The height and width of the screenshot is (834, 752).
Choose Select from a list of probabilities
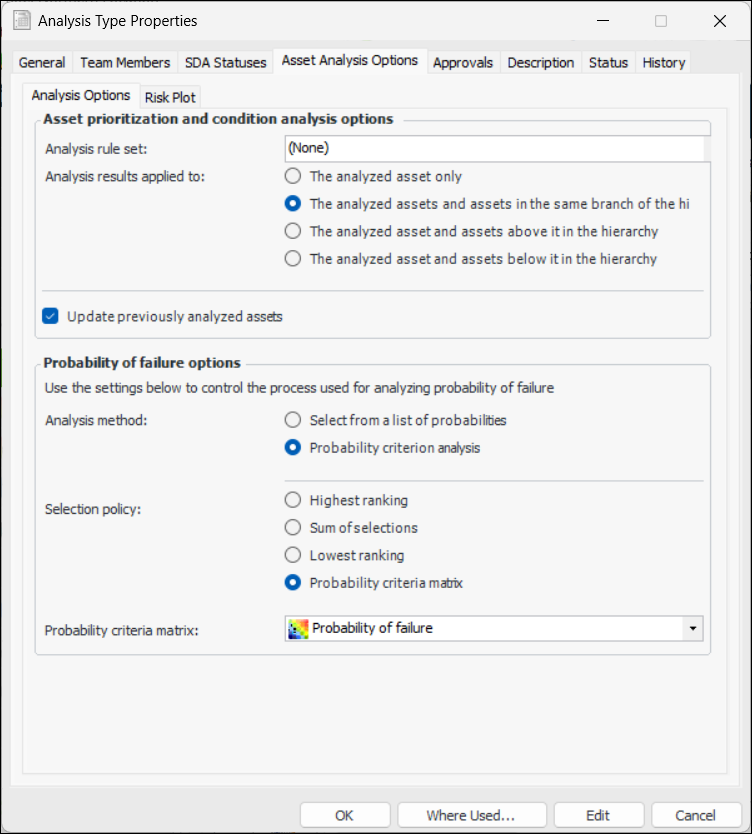(293, 420)
